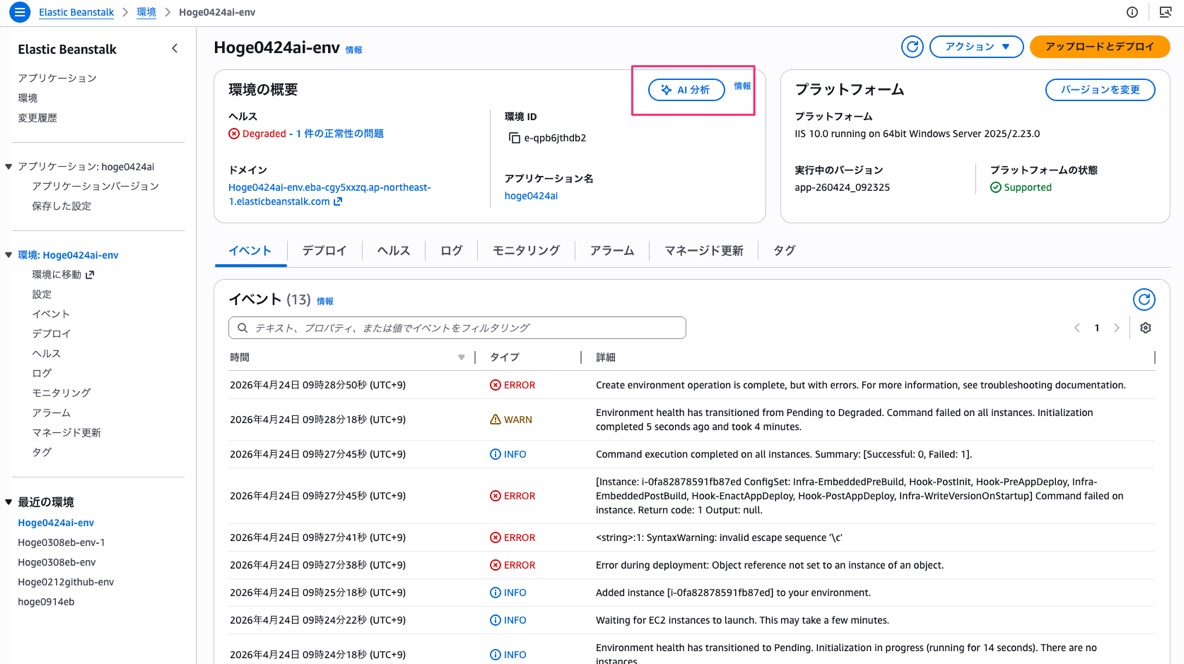This screenshot has height=664, width=1184.
Task: Open event table settings gear
Action: coord(1145,328)
